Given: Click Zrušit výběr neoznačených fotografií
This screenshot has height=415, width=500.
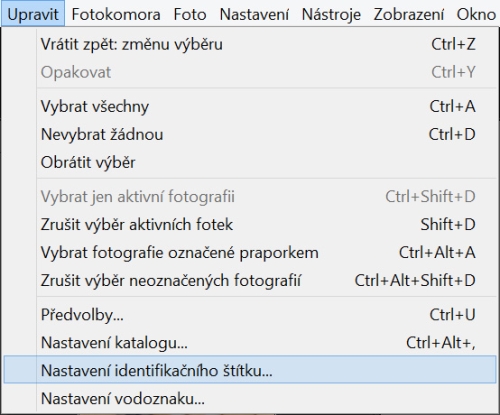Looking at the screenshot, I should (x=250, y=280).
